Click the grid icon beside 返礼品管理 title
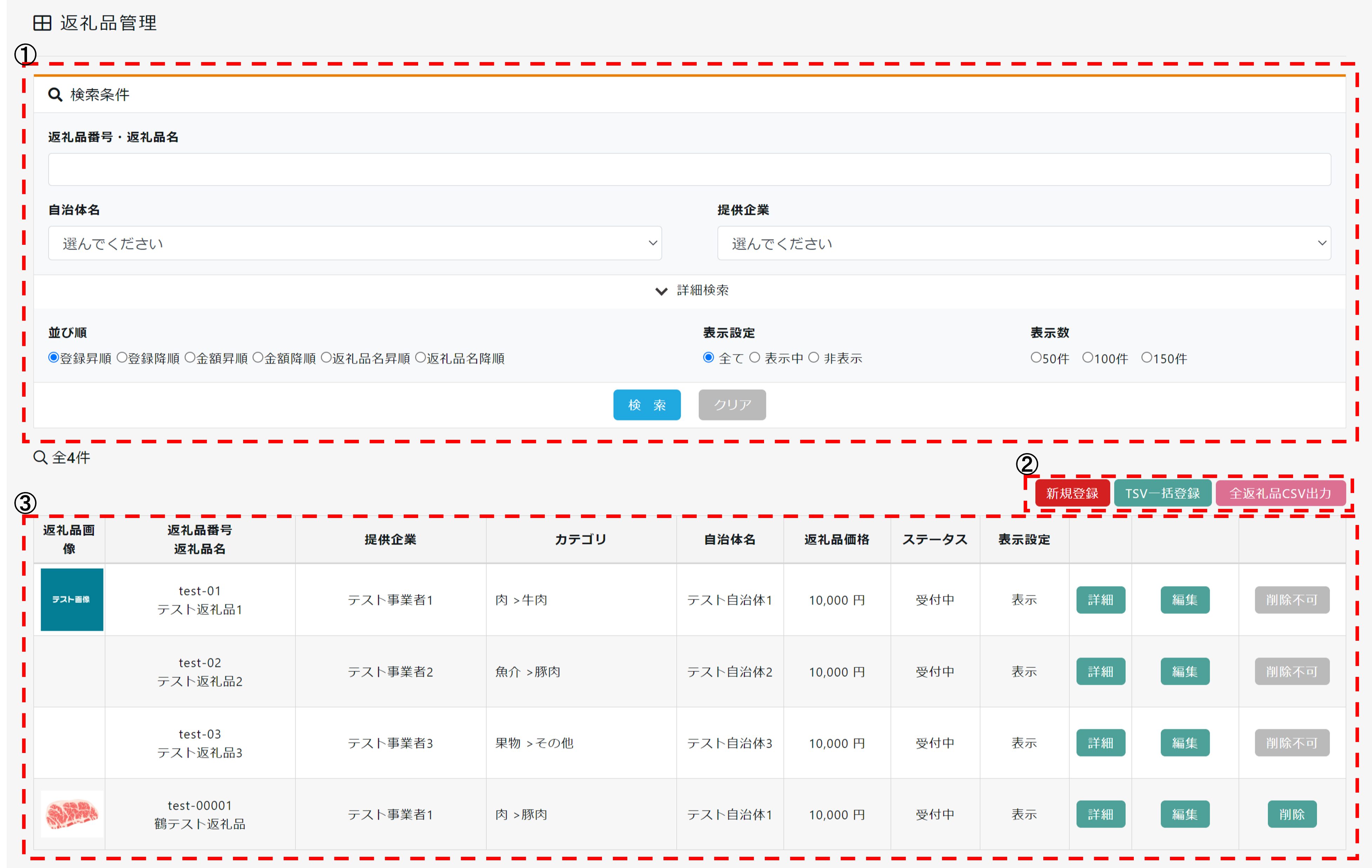The image size is (1372, 868). 42,23
